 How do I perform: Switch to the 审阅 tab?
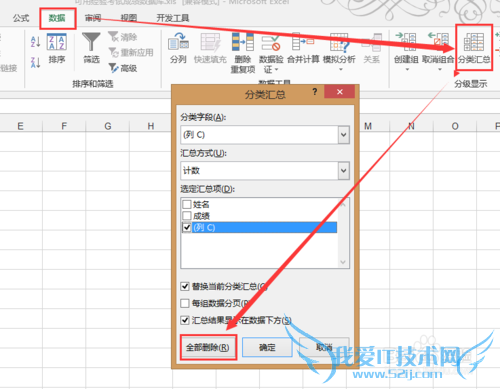[93, 18]
